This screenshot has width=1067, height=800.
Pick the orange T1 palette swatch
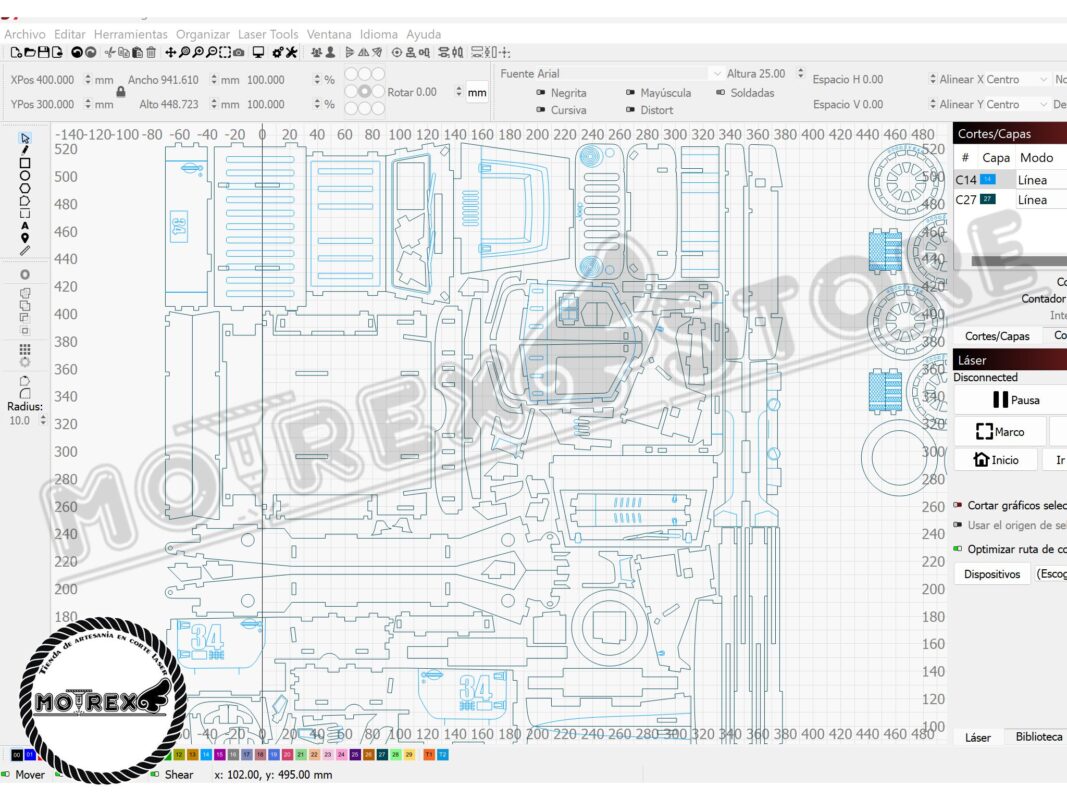point(429,754)
